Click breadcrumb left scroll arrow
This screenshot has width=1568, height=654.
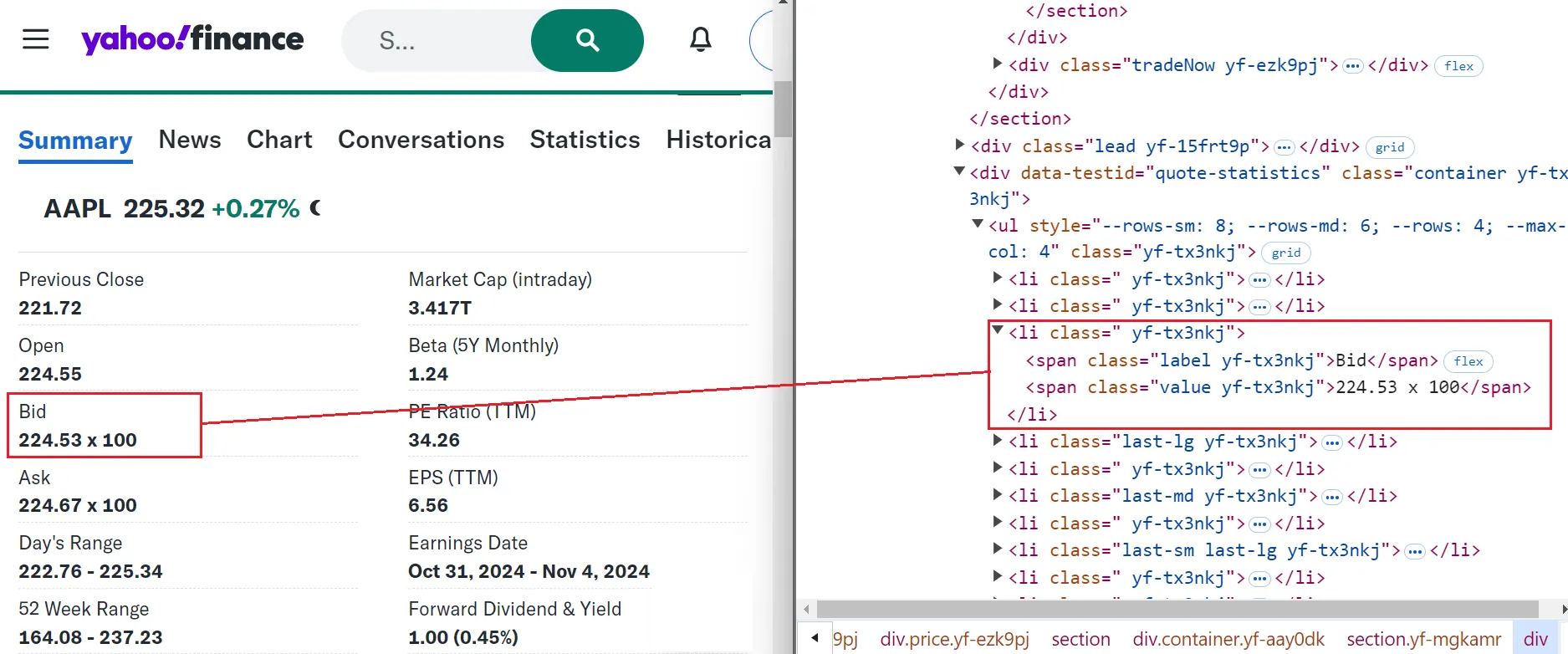[815, 638]
